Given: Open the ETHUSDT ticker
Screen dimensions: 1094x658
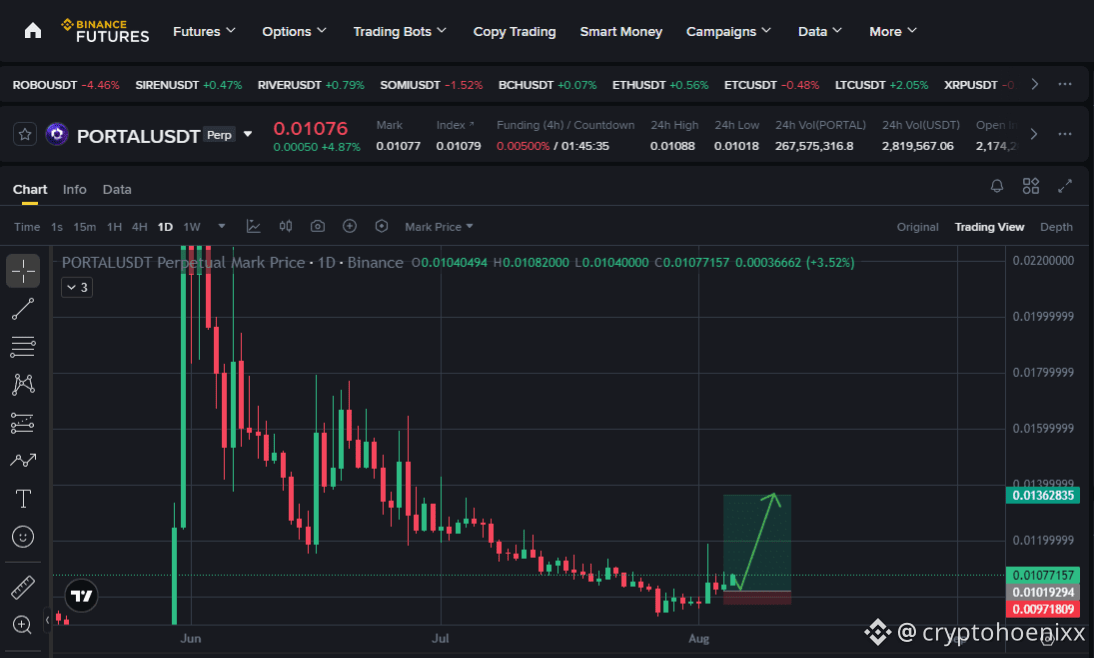Looking at the screenshot, I should pos(660,84).
